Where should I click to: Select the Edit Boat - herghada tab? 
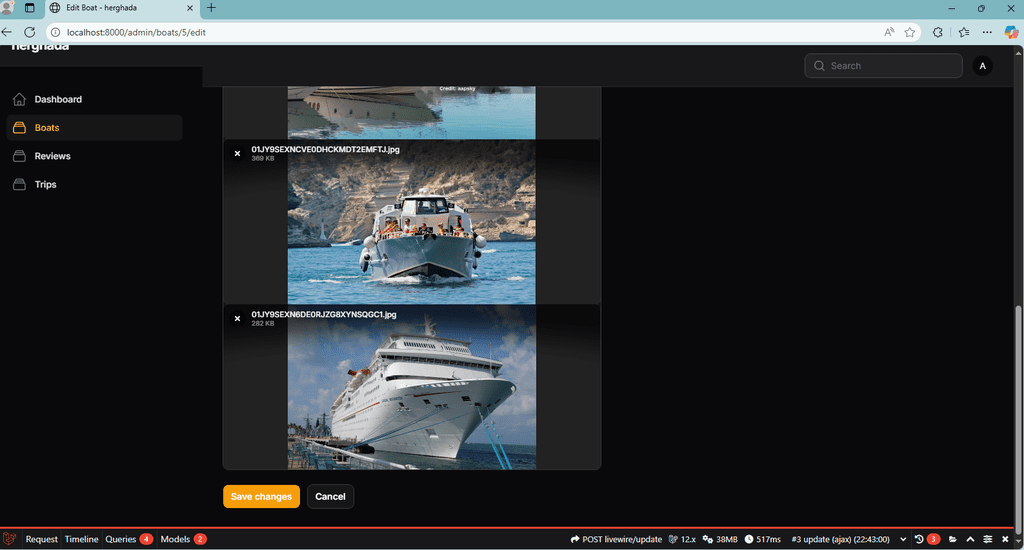[122, 8]
